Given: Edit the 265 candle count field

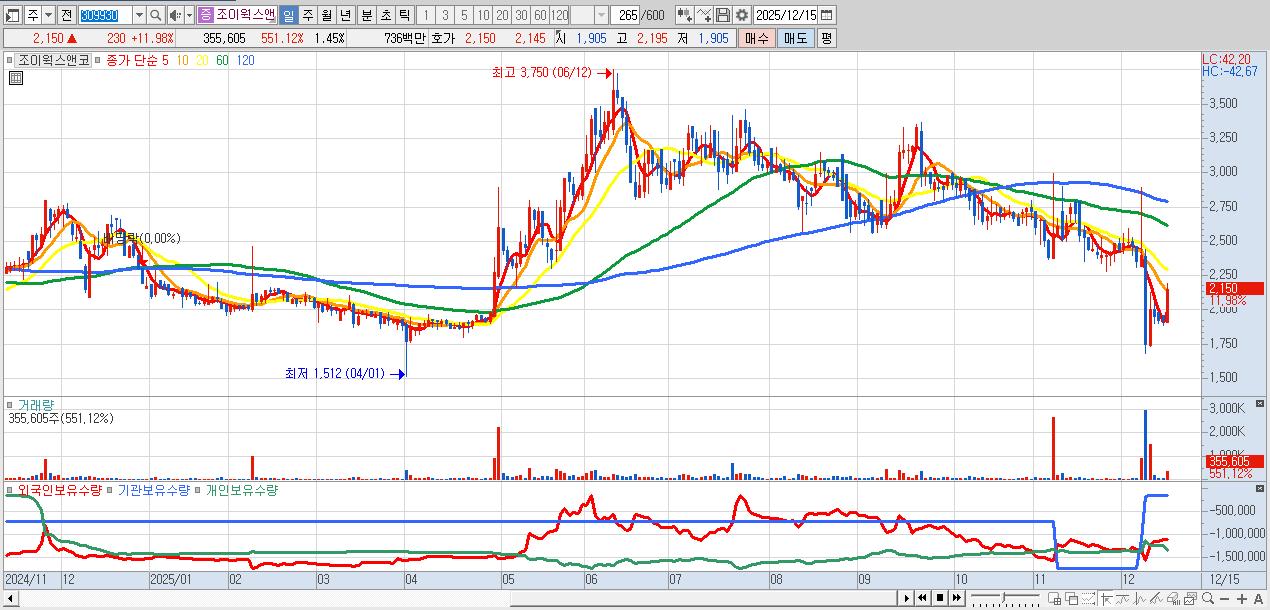Looking at the screenshot, I should click(x=624, y=15).
